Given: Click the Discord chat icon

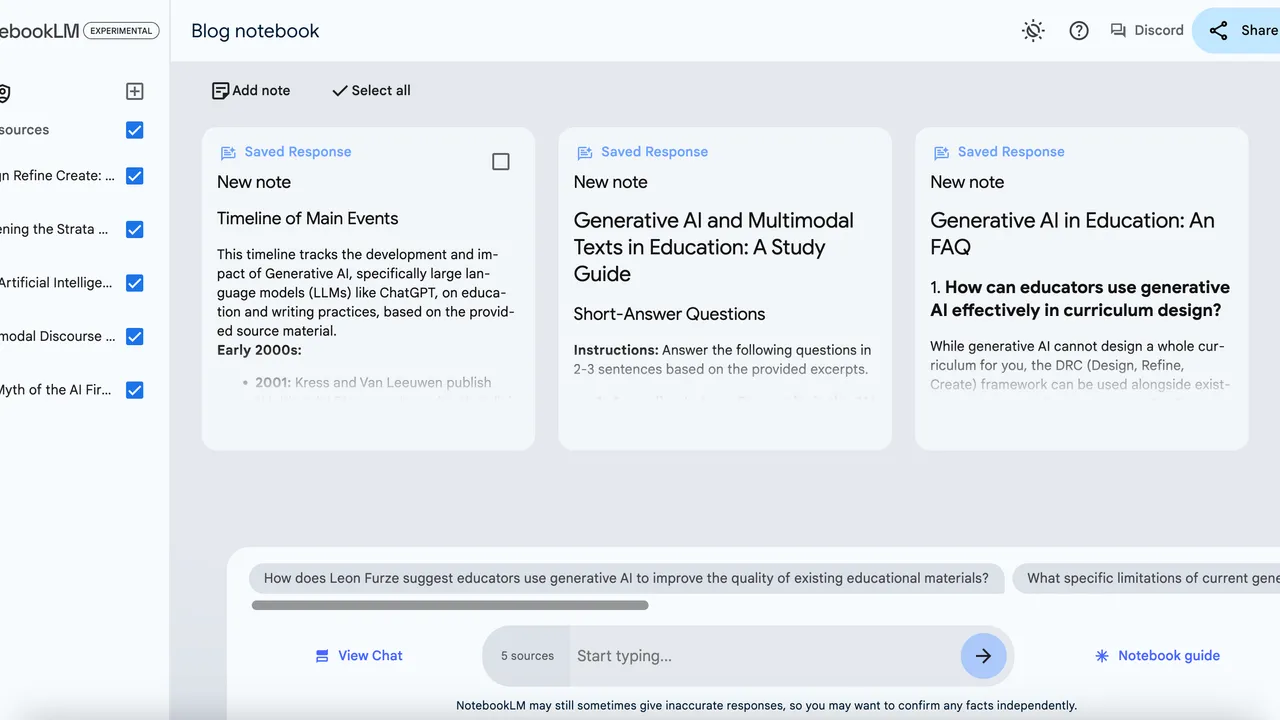Looking at the screenshot, I should pyautogui.click(x=1118, y=31).
